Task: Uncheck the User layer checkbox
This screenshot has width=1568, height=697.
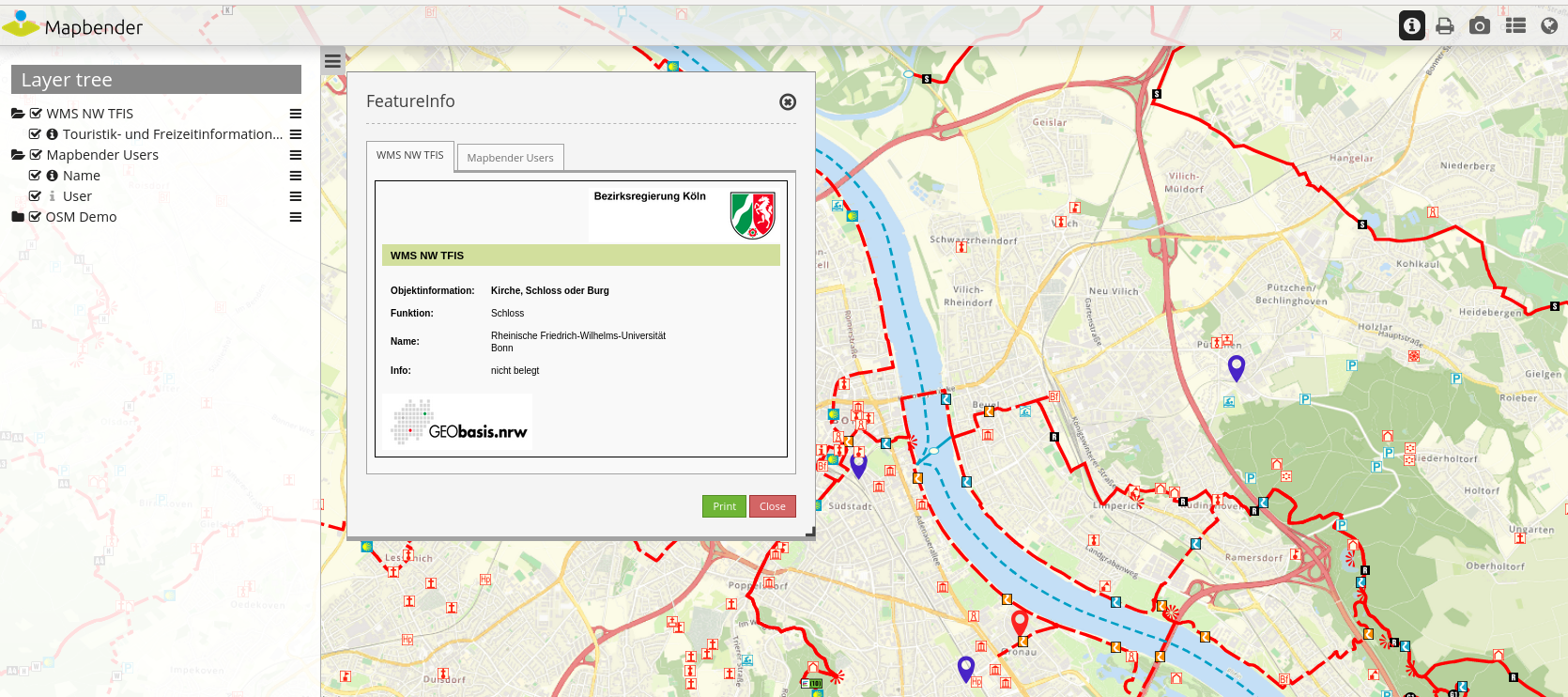Action: [35, 195]
